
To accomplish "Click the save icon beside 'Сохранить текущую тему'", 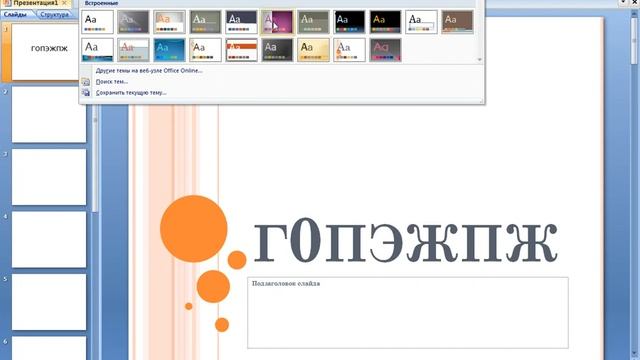I will [x=86, y=93].
